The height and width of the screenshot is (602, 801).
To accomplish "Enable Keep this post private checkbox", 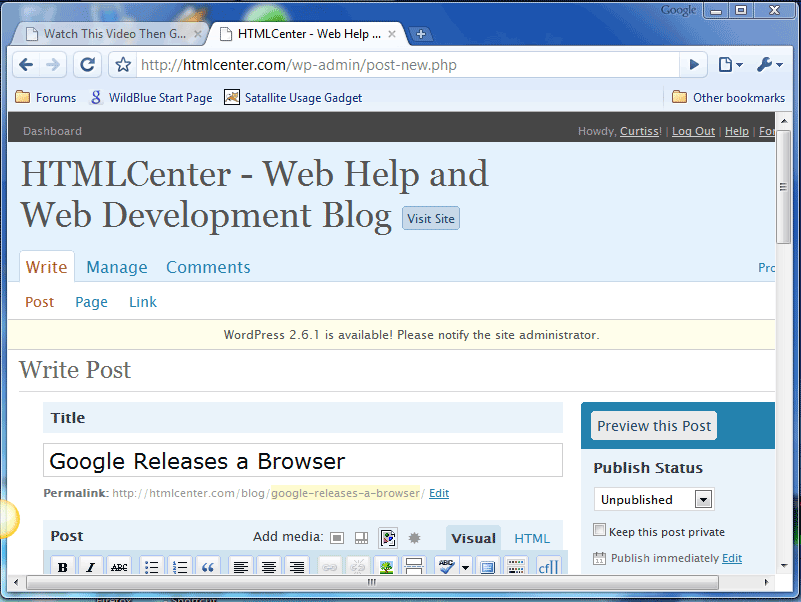I will click(600, 531).
